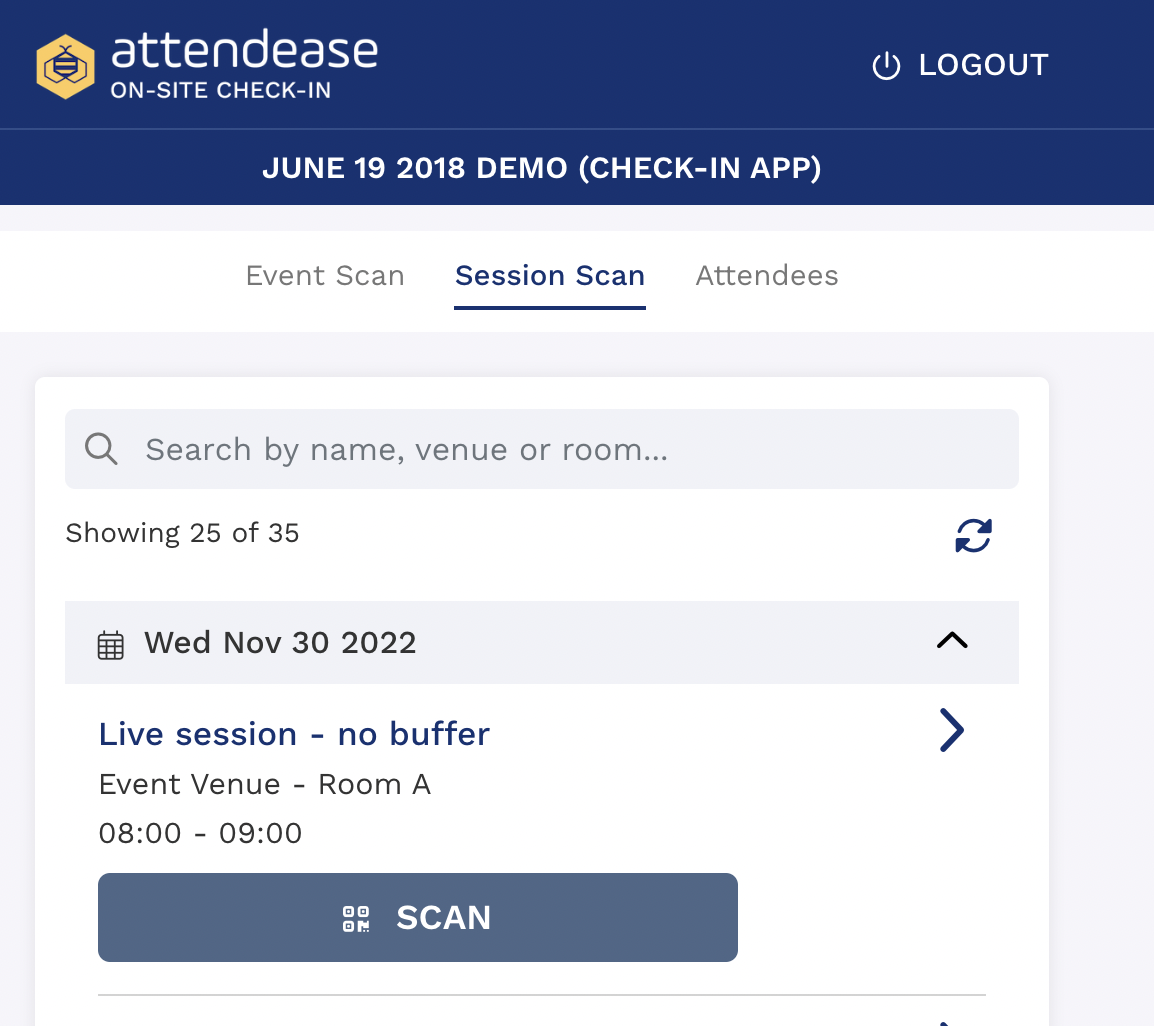Collapse the Wed Nov 30 2022 group with its chevron
The height and width of the screenshot is (1026, 1154).
coord(951,641)
